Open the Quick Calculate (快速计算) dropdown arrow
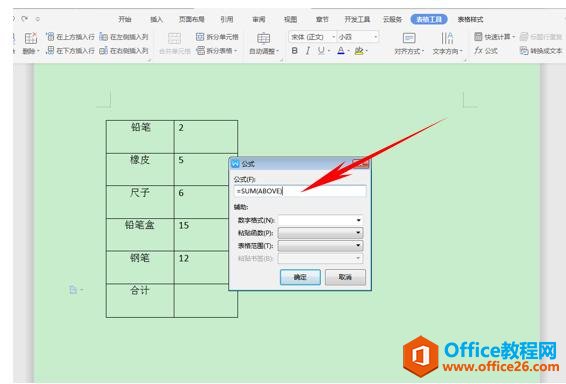The height and width of the screenshot is (384, 566). point(514,37)
